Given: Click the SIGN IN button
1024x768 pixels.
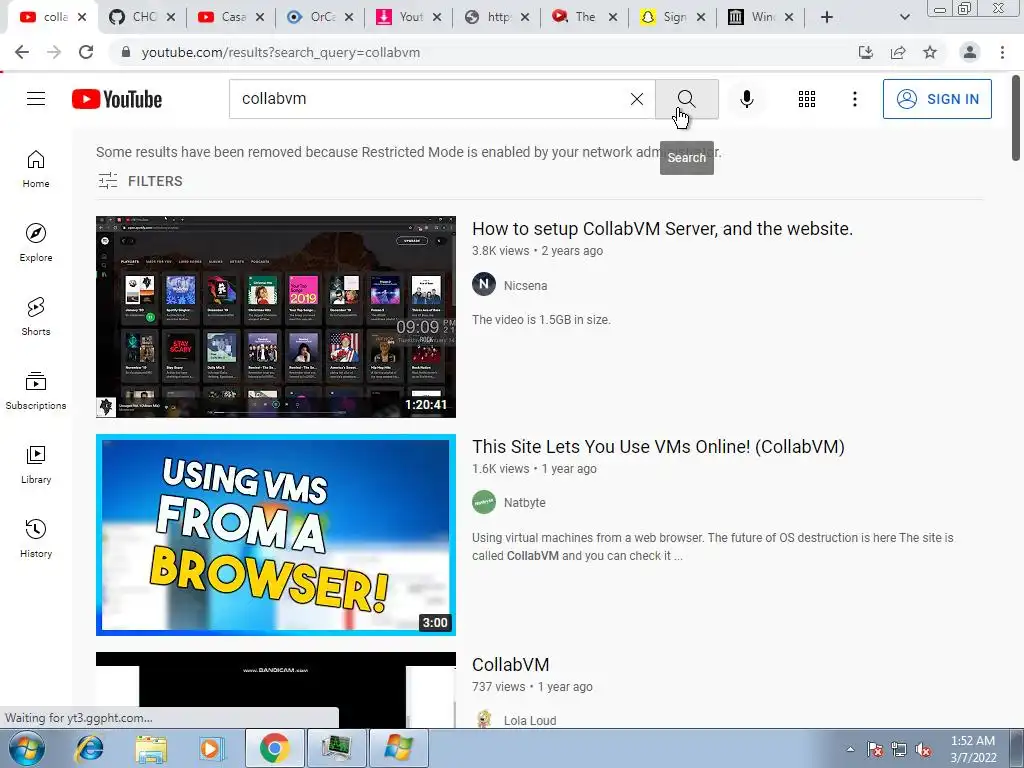Looking at the screenshot, I should coord(937,99).
